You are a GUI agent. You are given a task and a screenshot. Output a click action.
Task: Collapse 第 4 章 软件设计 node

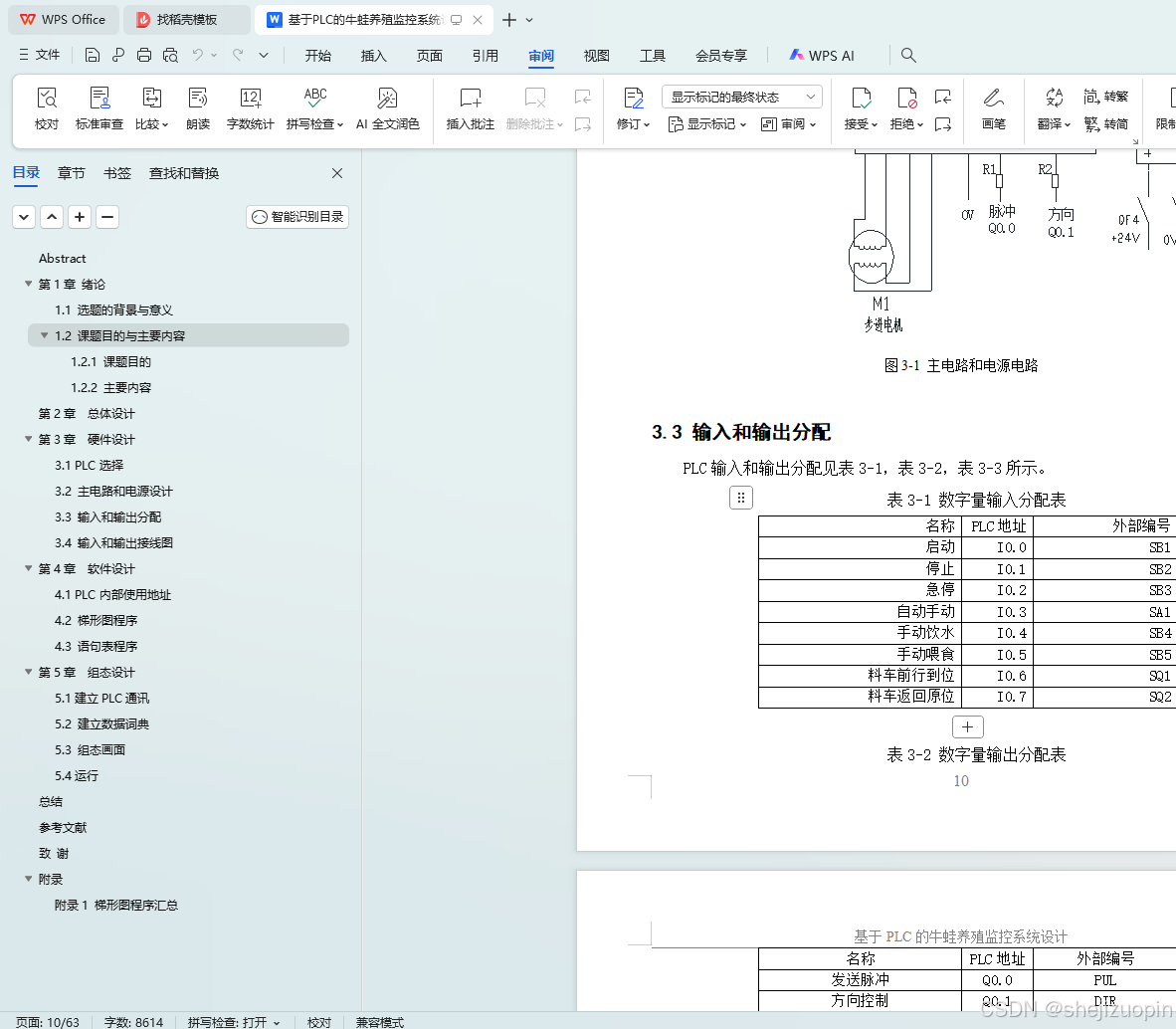coord(29,568)
